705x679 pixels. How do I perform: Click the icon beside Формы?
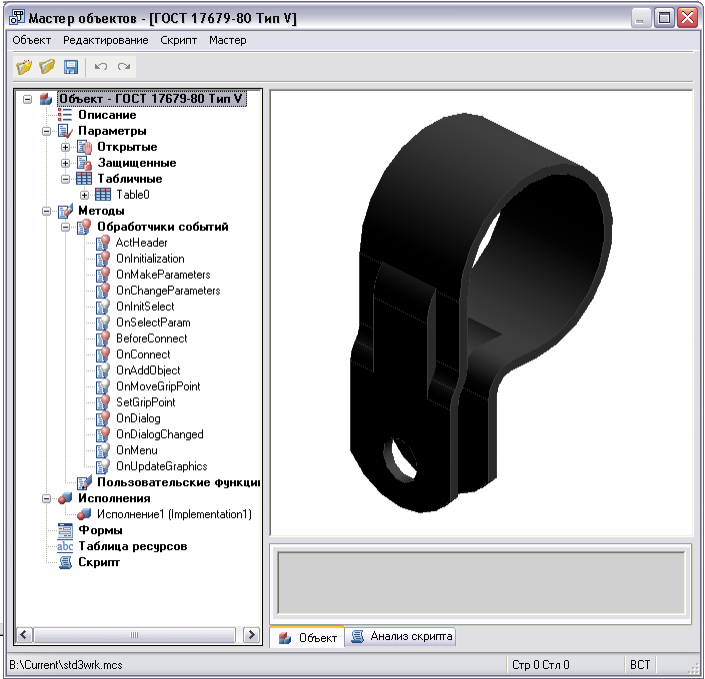pyautogui.click(x=65, y=531)
